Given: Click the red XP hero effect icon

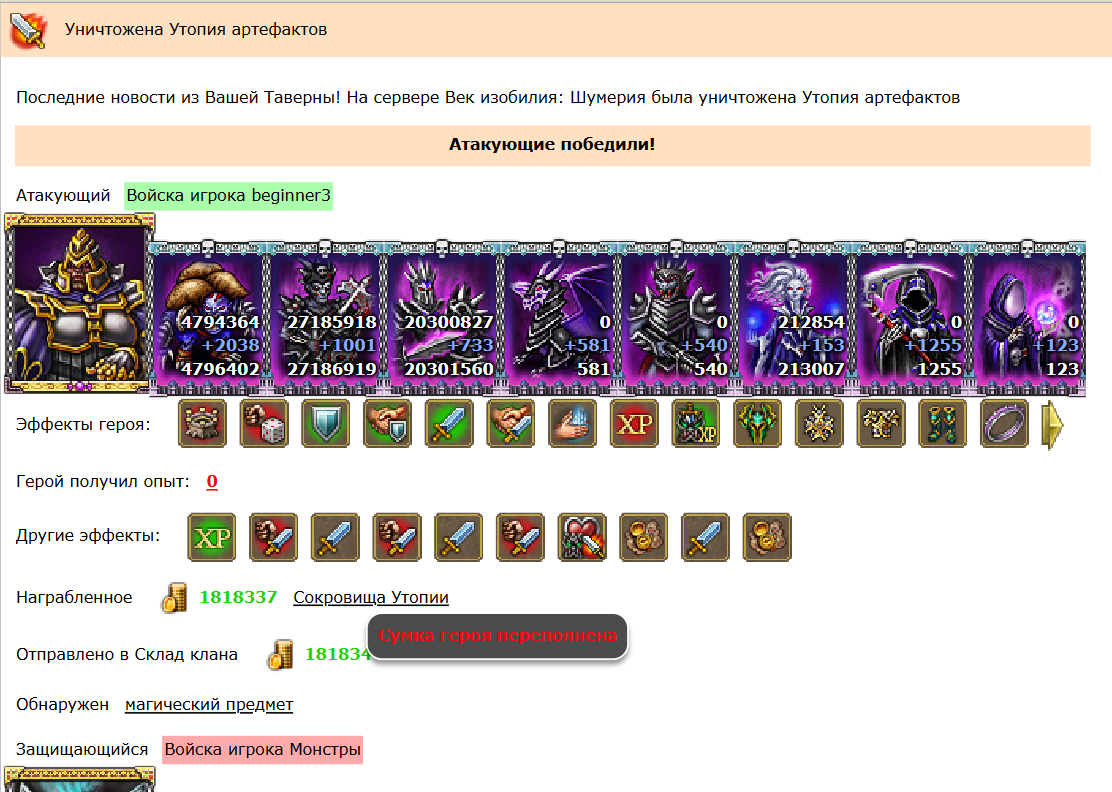Looking at the screenshot, I should 634,423.
